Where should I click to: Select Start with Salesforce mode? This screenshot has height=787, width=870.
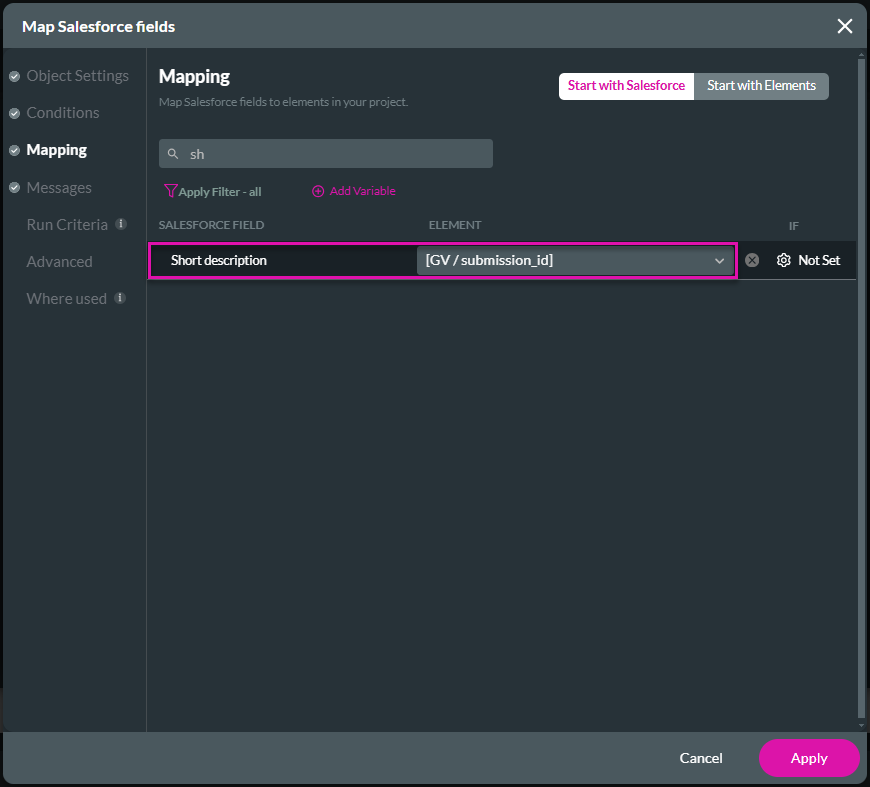[x=626, y=86]
